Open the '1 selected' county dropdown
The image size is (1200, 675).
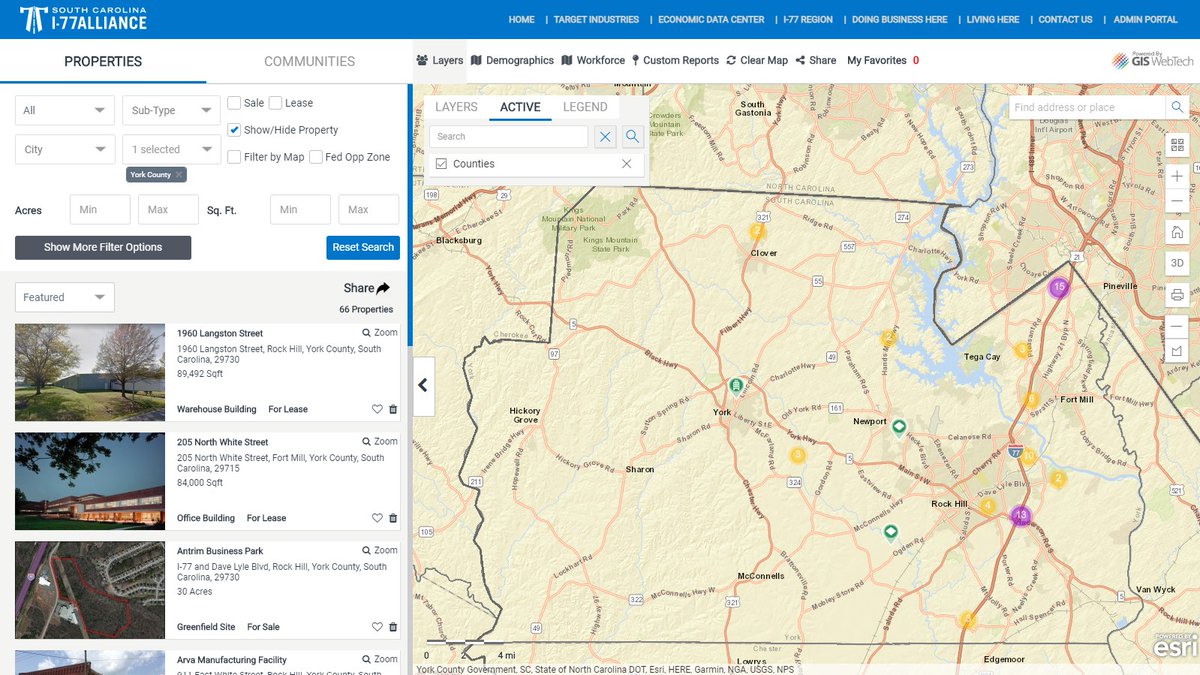click(171, 149)
